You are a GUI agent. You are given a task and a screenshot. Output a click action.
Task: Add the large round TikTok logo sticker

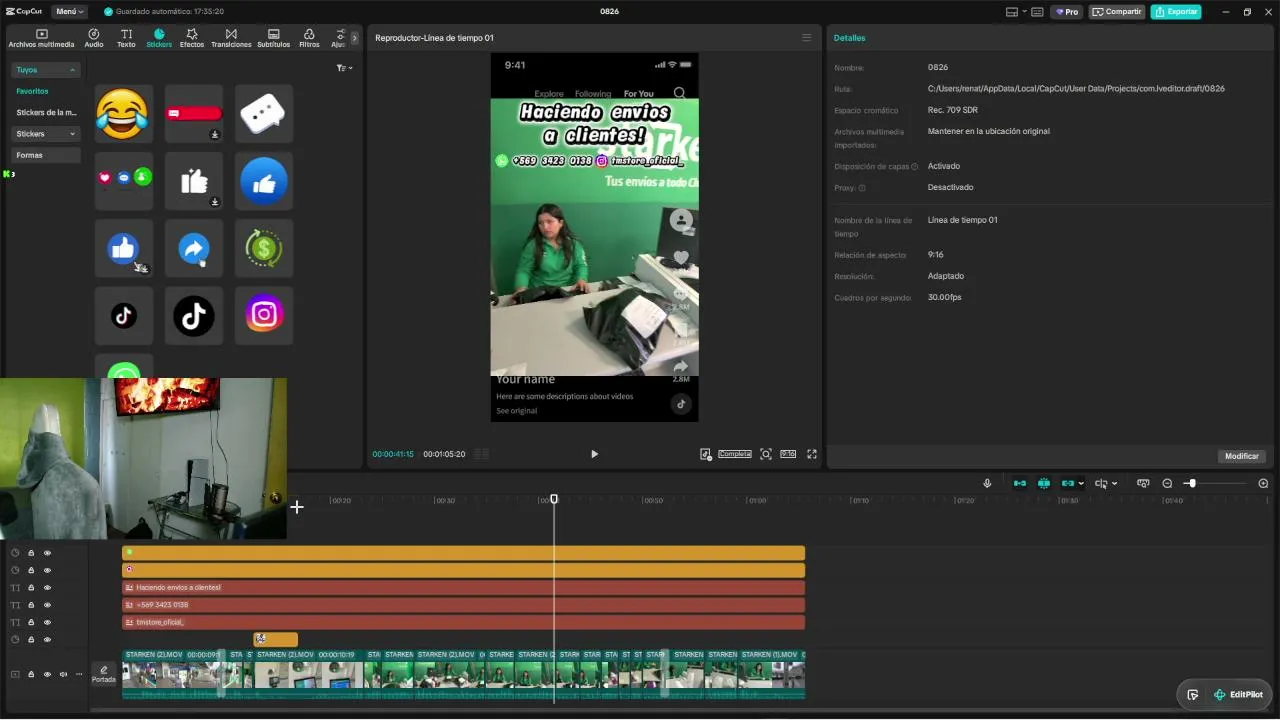193,316
